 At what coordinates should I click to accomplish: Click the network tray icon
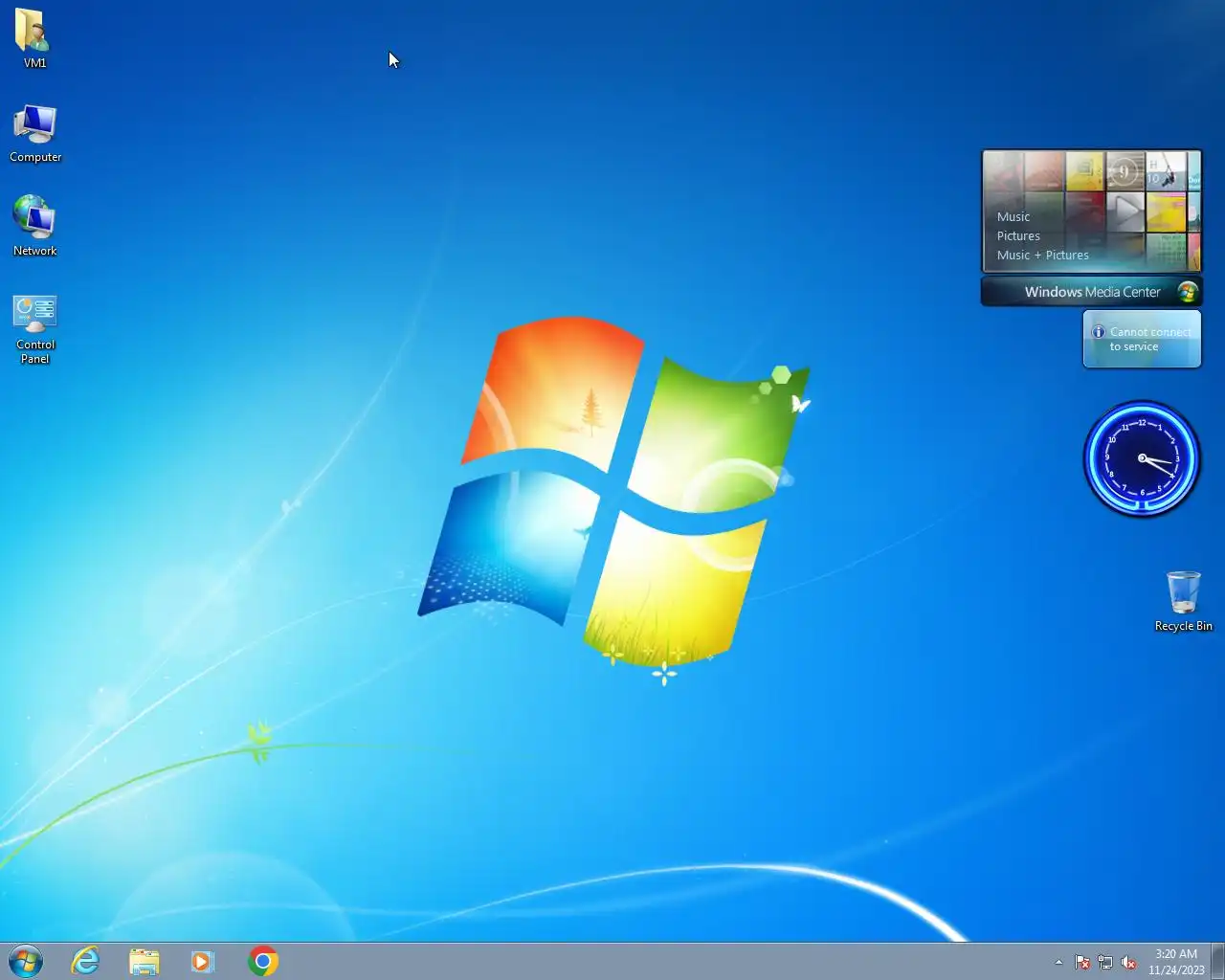(1105, 962)
